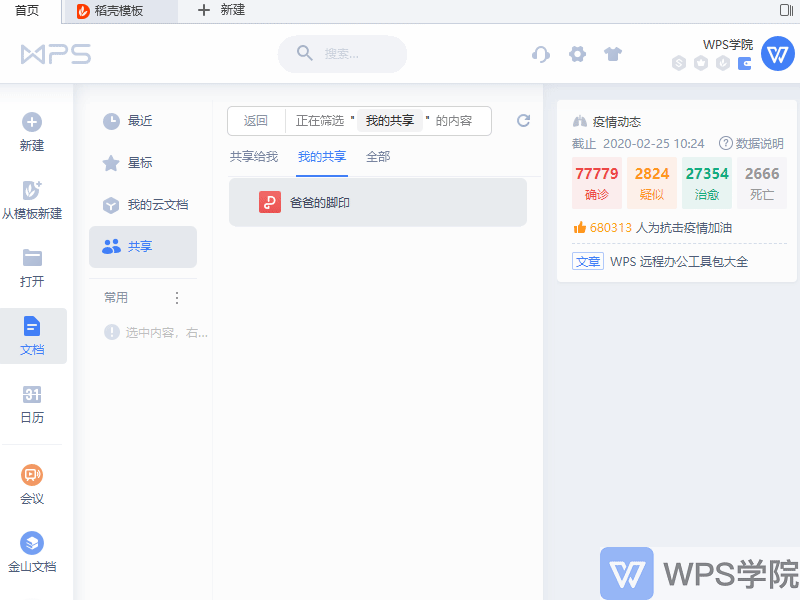800x600 pixels.
Task: Switch to the 首页 tab
Action: coord(27,11)
